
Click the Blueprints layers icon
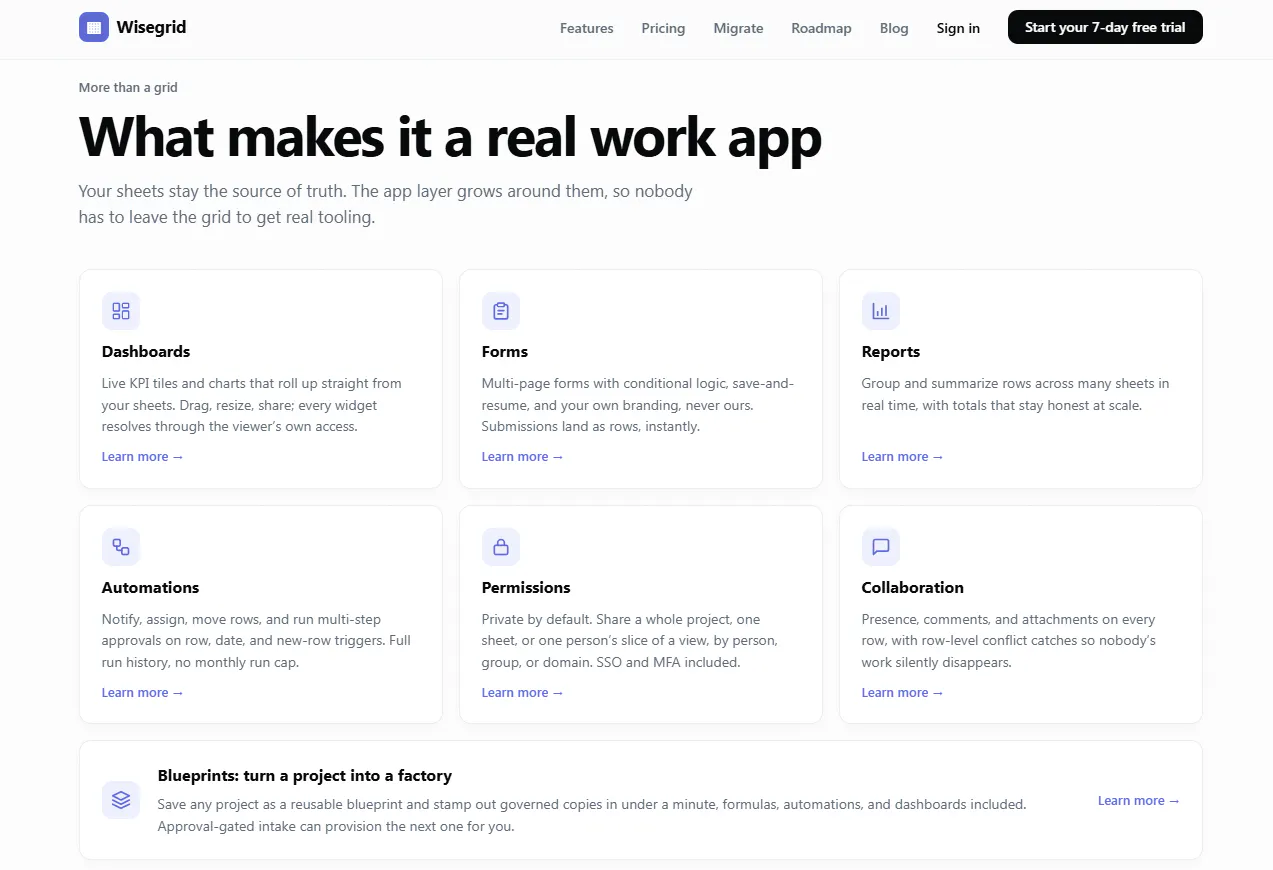click(121, 800)
